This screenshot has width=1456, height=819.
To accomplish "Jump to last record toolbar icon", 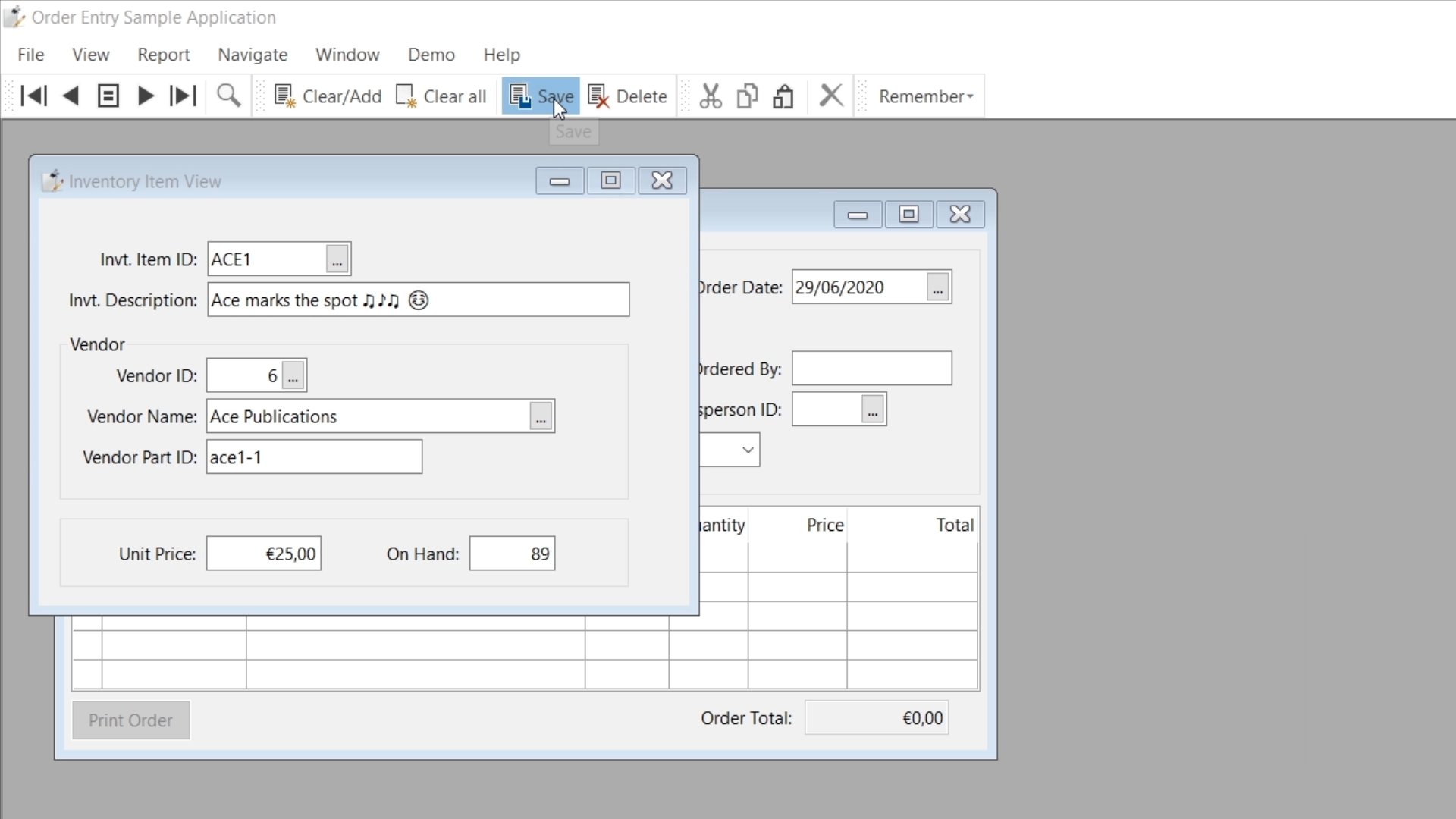I will (x=183, y=96).
